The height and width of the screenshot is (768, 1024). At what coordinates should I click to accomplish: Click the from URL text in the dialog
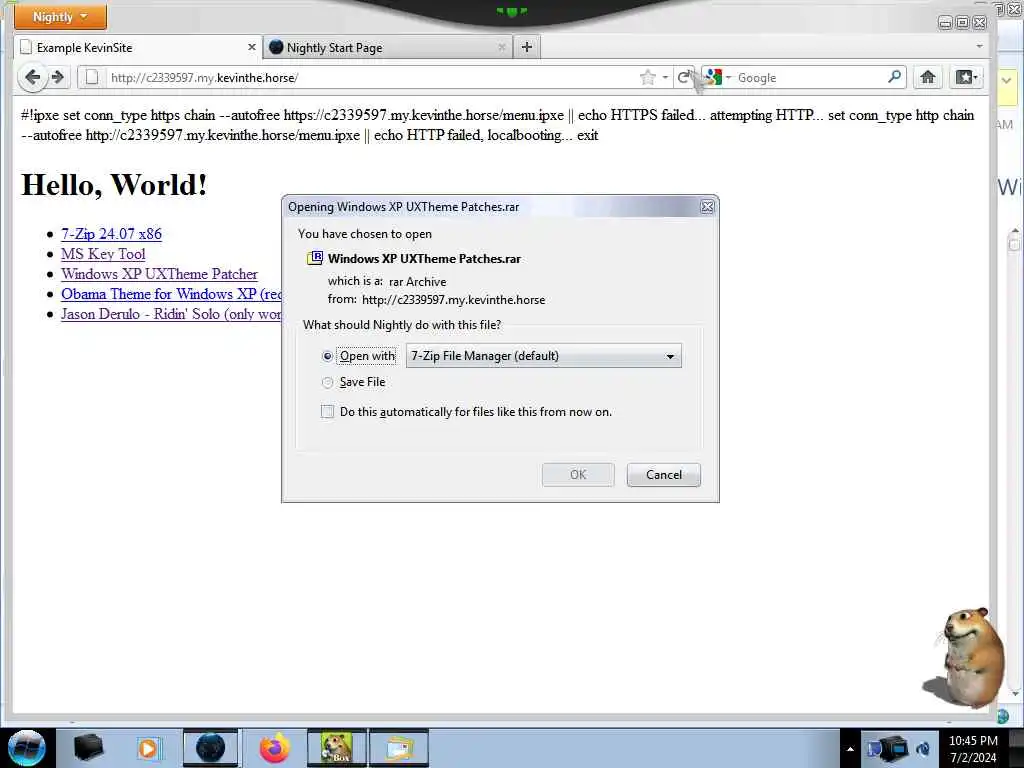[x=453, y=300]
